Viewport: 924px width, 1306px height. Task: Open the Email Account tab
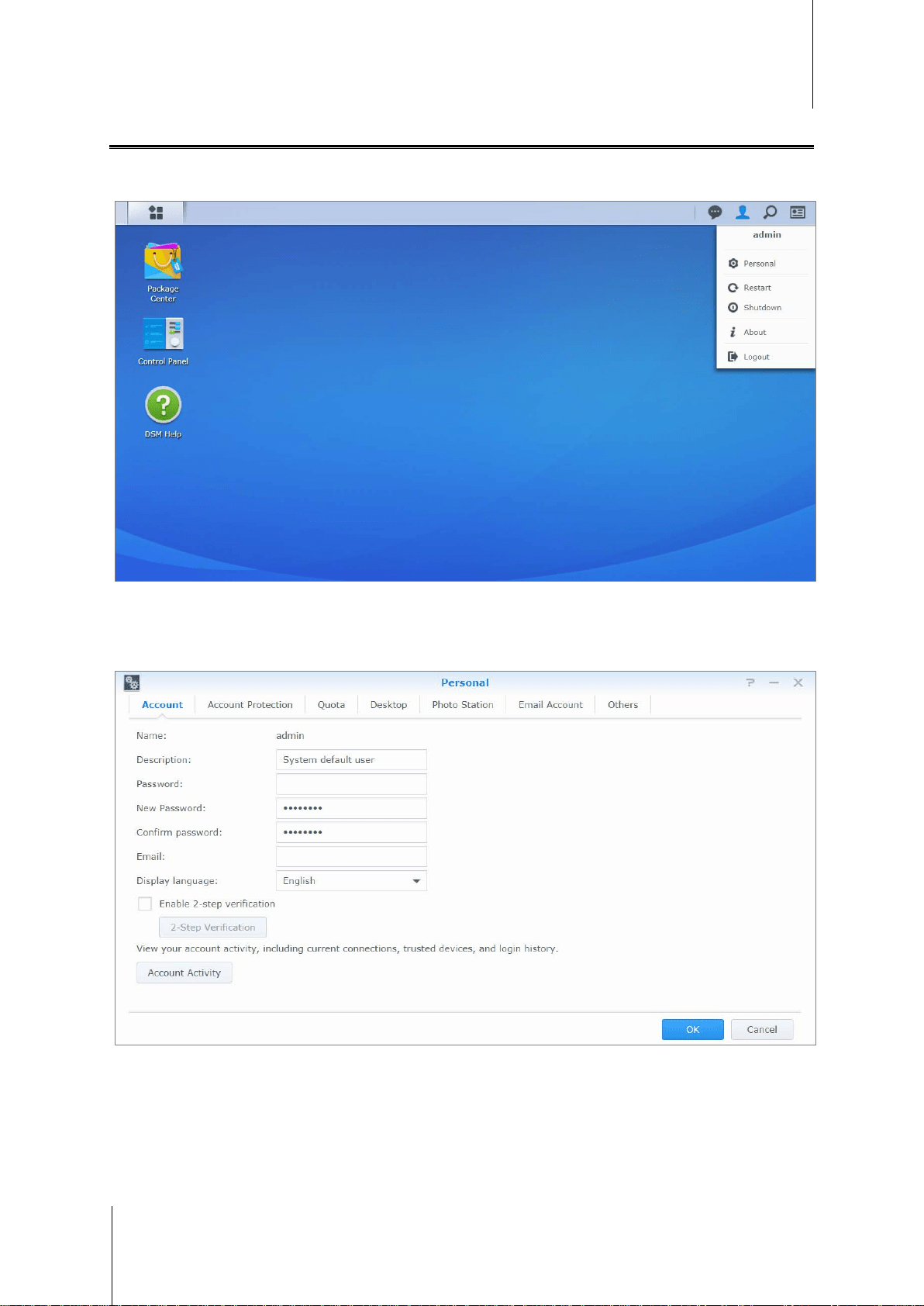(x=550, y=705)
